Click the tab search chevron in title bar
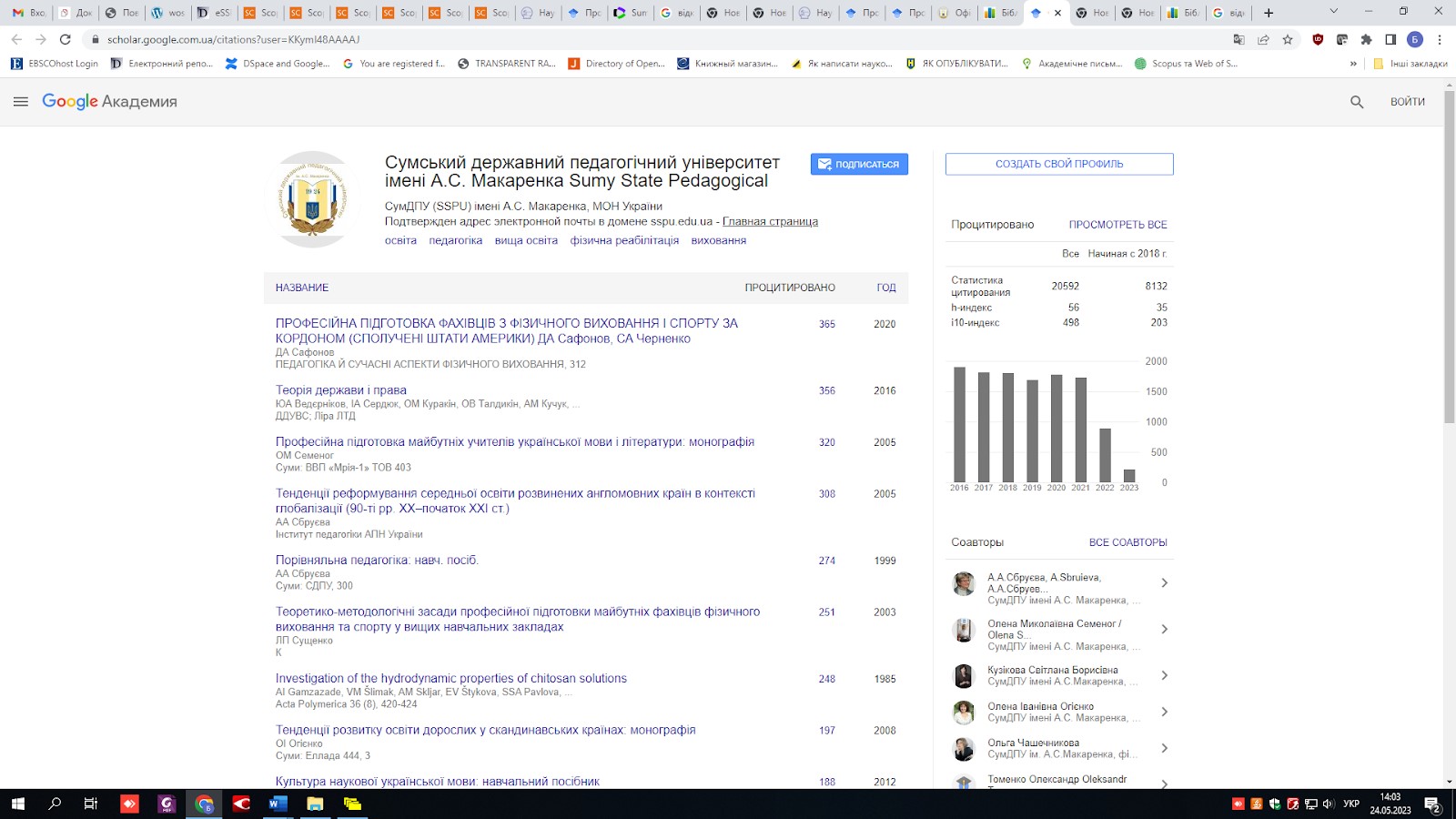Screen dimensions: 1456x819 (x=1334, y=12)
